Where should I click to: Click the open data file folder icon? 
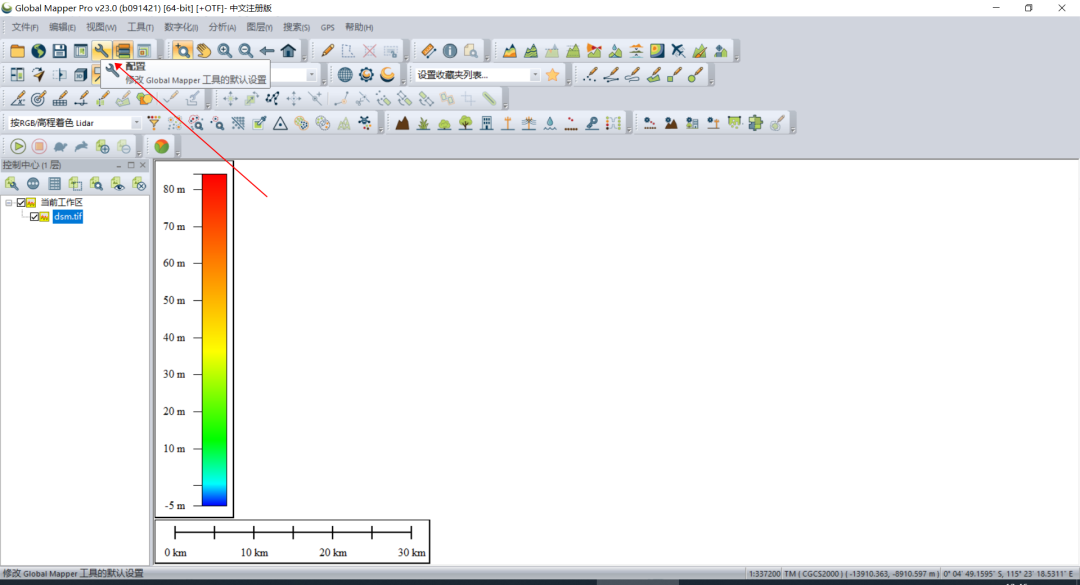[17, 50]
